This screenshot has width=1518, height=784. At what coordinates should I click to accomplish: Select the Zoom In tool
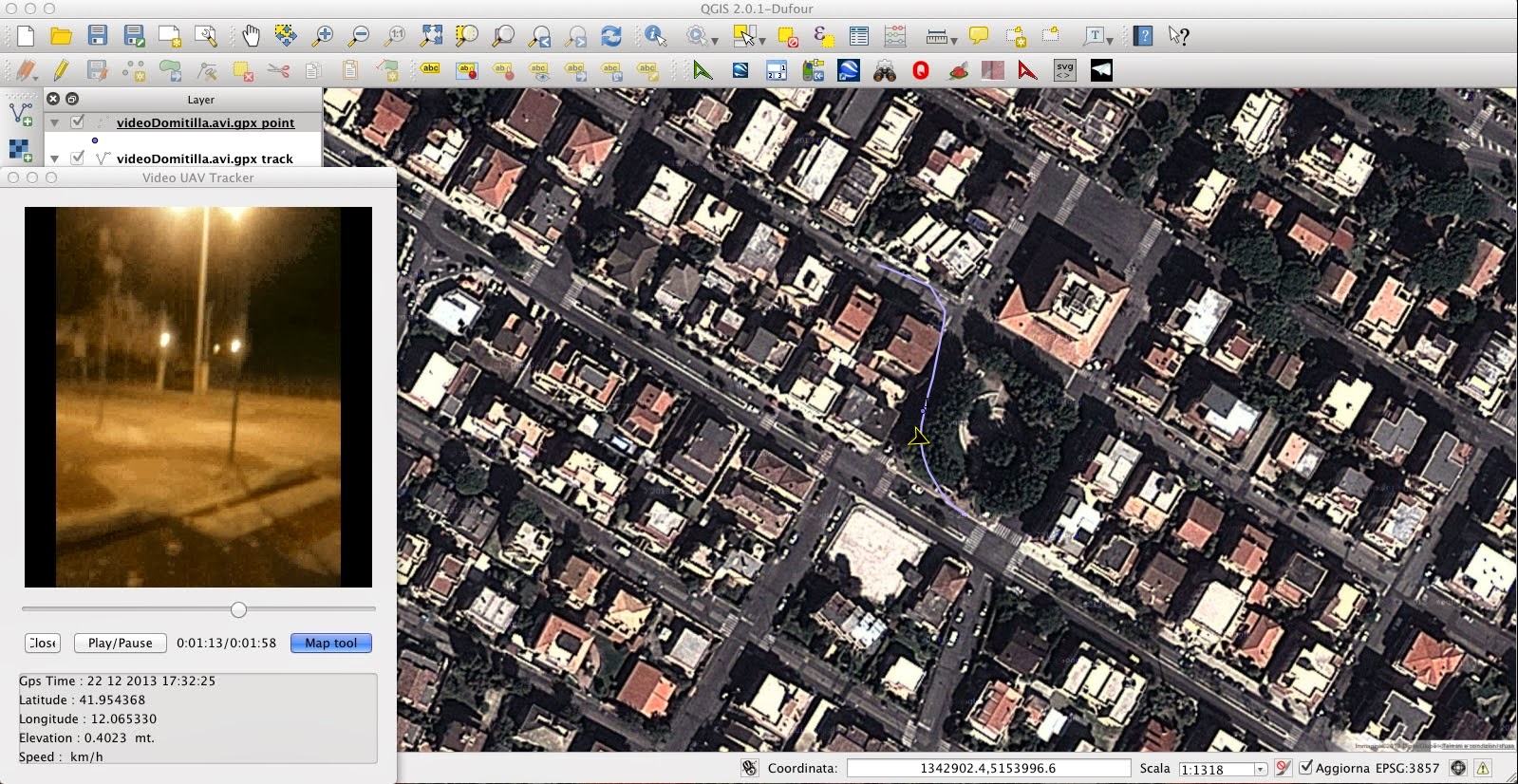(323, 36)
